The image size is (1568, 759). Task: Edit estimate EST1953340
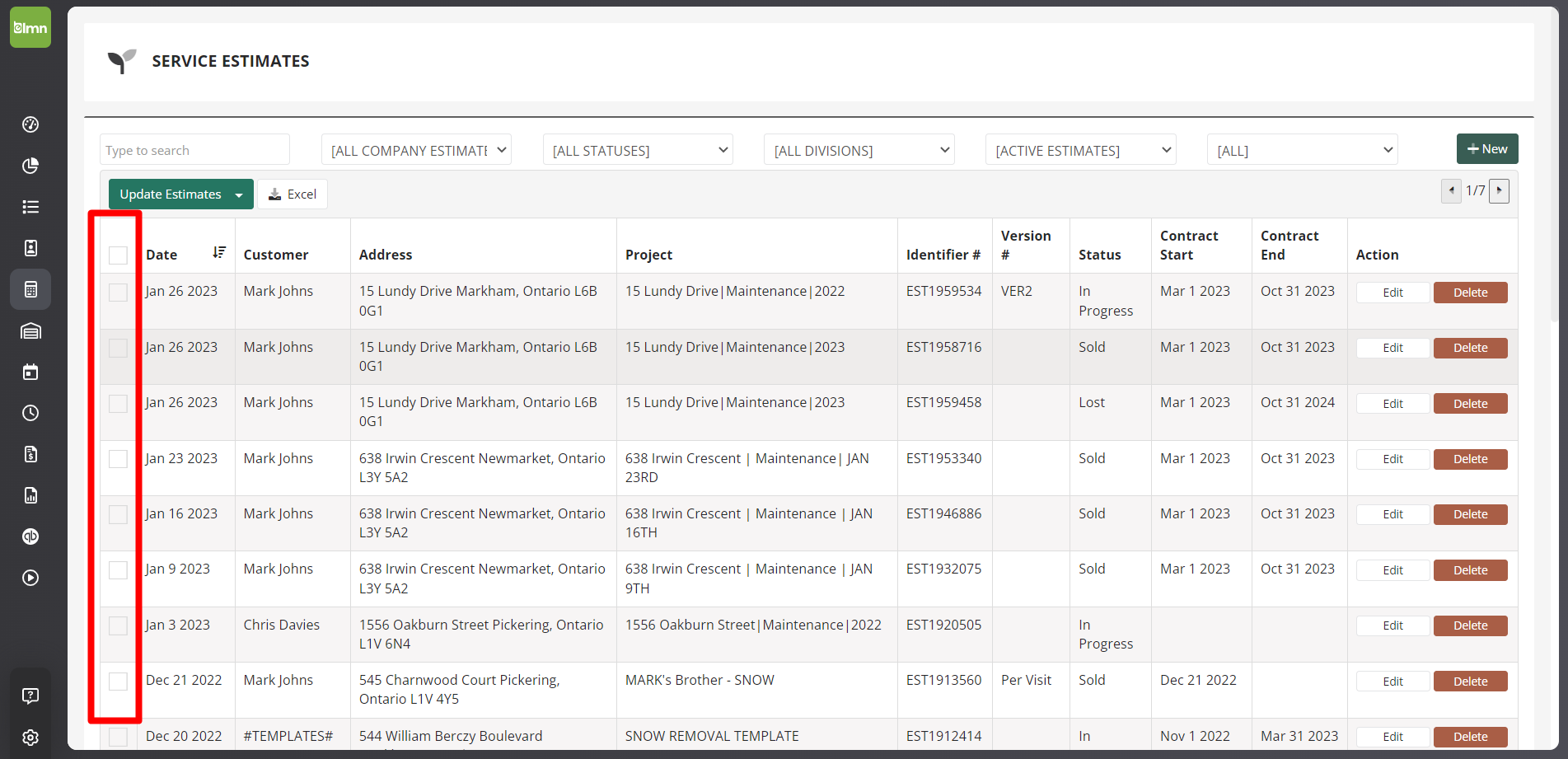pyautogui.click(x=1392, y=459)
